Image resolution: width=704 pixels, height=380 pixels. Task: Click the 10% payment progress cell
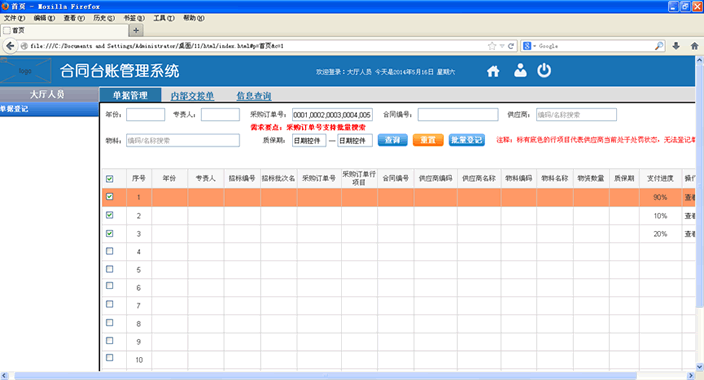660,216
